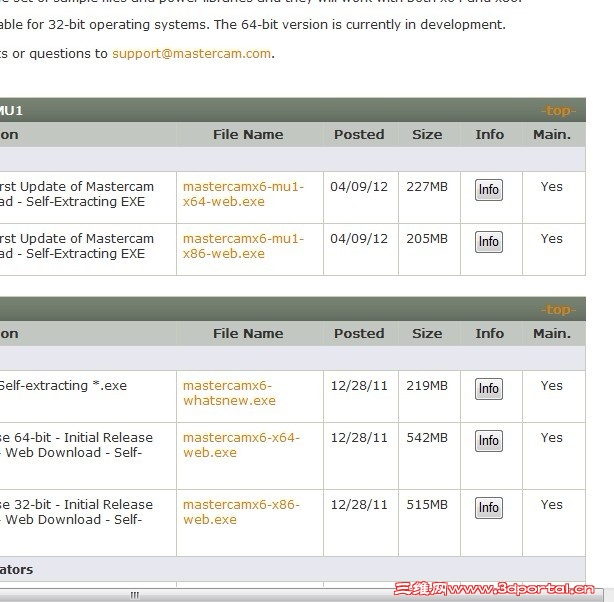Image resolution: width=614 pixels, height=602 pixels.
Task: Jump to top via MU1 section -top- link
Action: click(558, 111)
